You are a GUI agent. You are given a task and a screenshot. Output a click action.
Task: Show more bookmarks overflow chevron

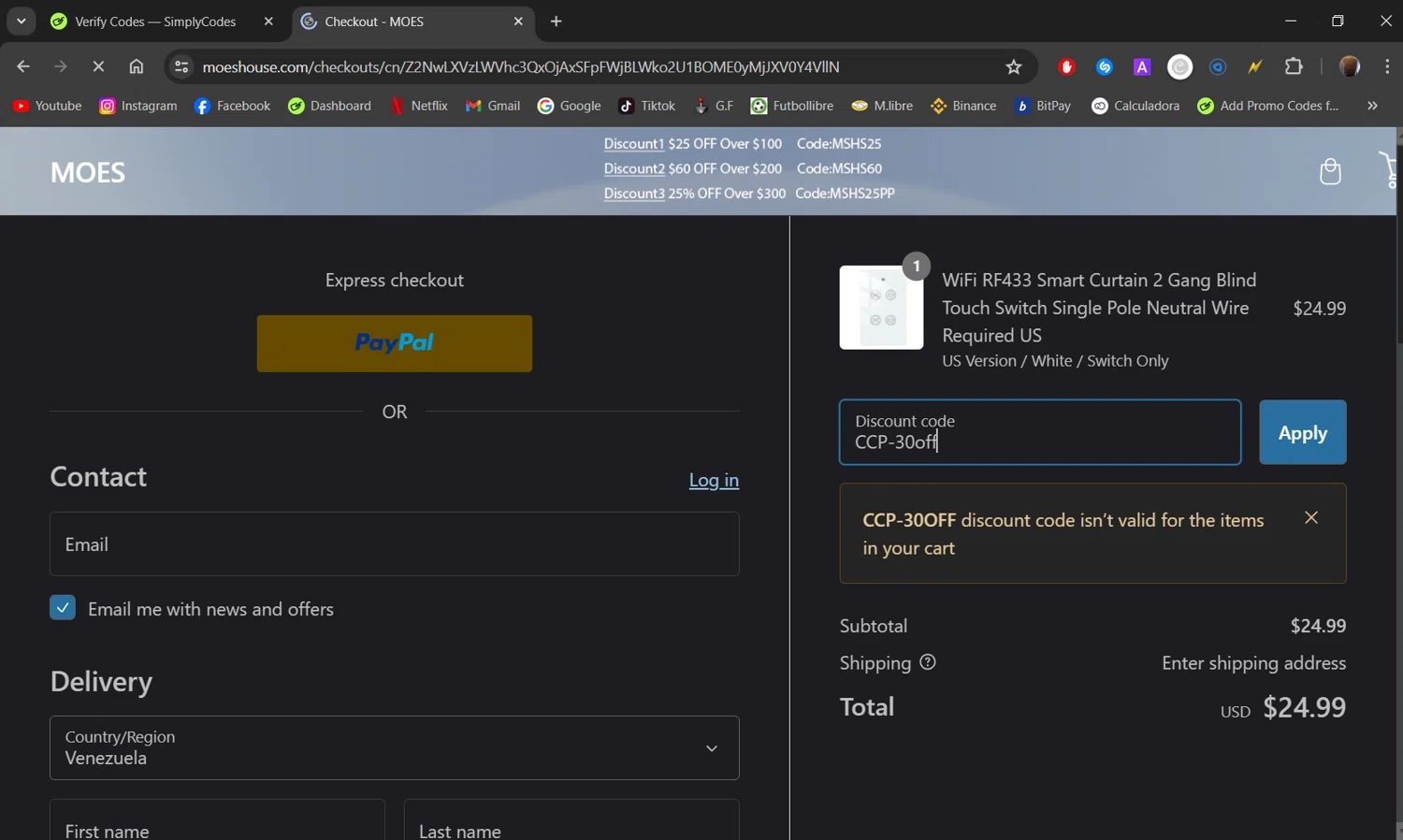point(1372,106)
